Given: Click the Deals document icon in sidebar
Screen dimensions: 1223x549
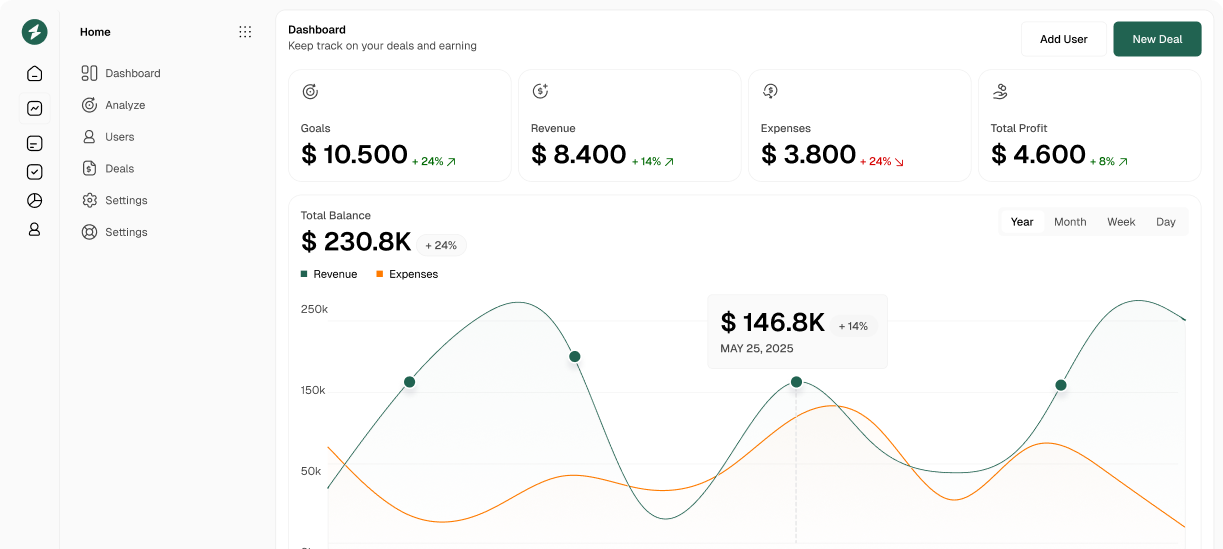Looking at the screenshot, I should (x=89, y=168).
